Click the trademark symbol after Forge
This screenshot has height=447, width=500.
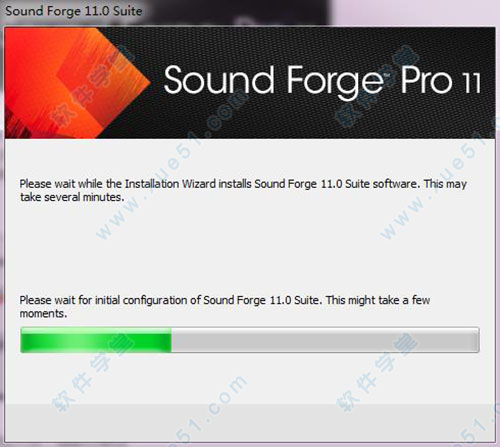(x=387, y=76)
